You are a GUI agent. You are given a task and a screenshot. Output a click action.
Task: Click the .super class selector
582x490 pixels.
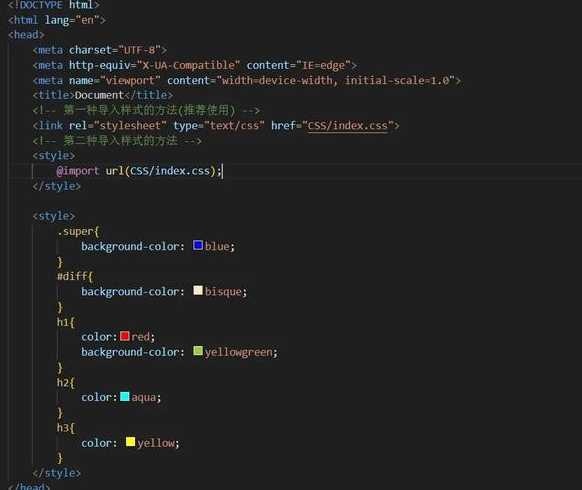pyautogui.click(x=78, y=231)
